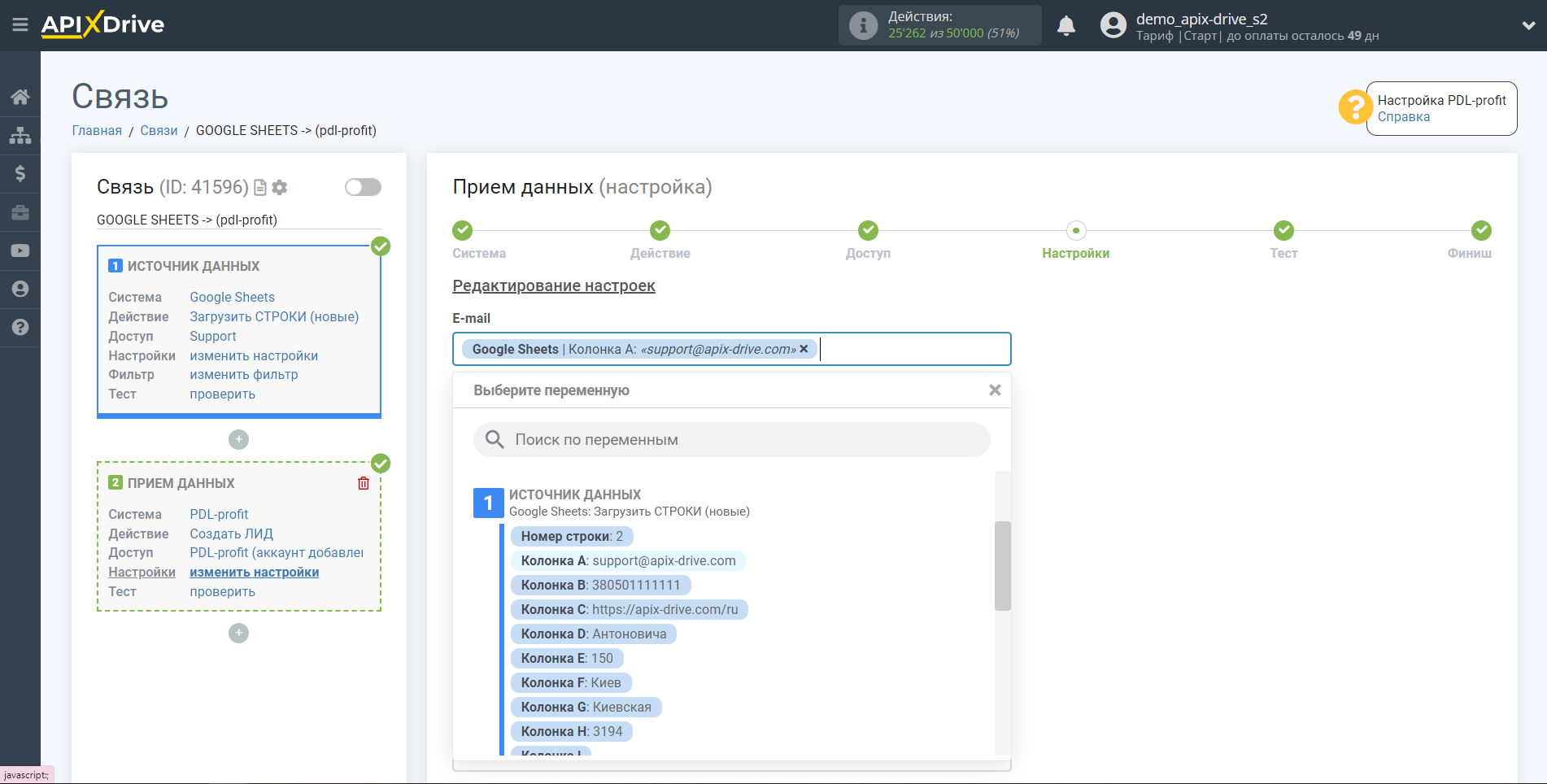Click the ИСТОЧНИК ДАННЫХ group header

point(575,494)
